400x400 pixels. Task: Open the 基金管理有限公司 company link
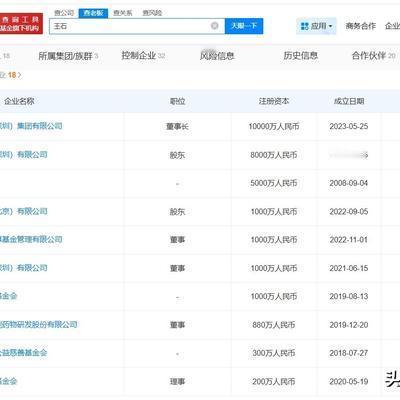click(x=31, y=239)
